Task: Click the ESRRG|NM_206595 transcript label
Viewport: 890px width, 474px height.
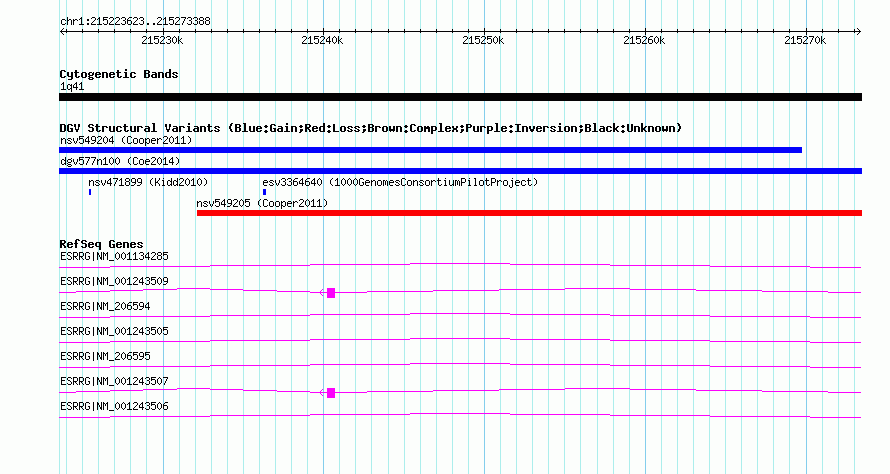Action: coord(105,356)
